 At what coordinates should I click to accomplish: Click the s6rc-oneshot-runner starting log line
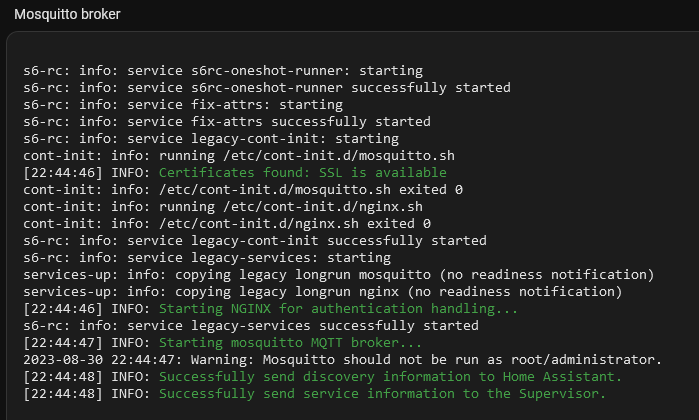pos(223,71)
